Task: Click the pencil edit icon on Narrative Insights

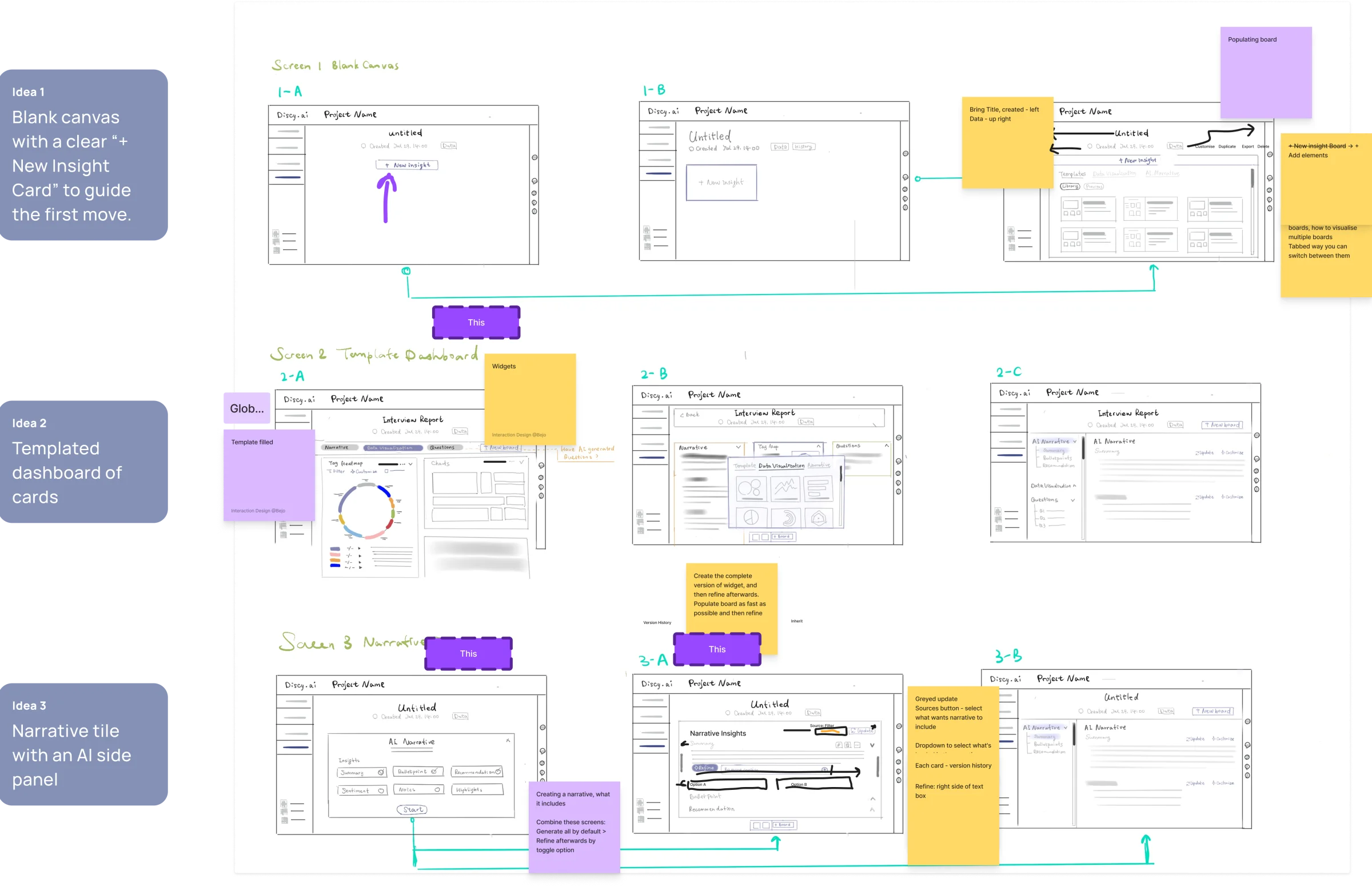Action: point(839,745)
